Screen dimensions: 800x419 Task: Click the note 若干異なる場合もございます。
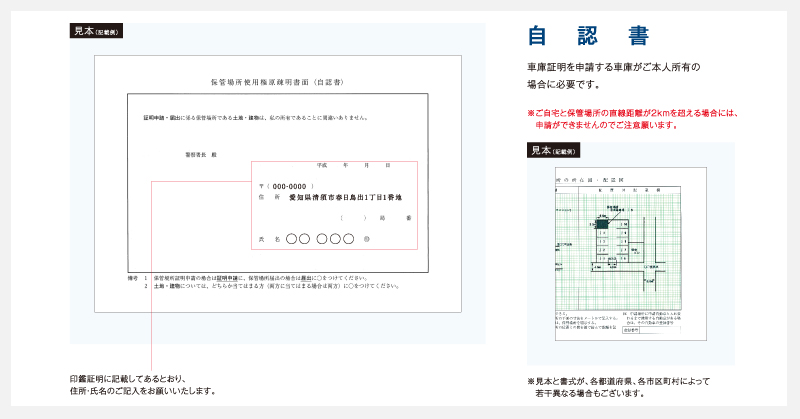590,393
